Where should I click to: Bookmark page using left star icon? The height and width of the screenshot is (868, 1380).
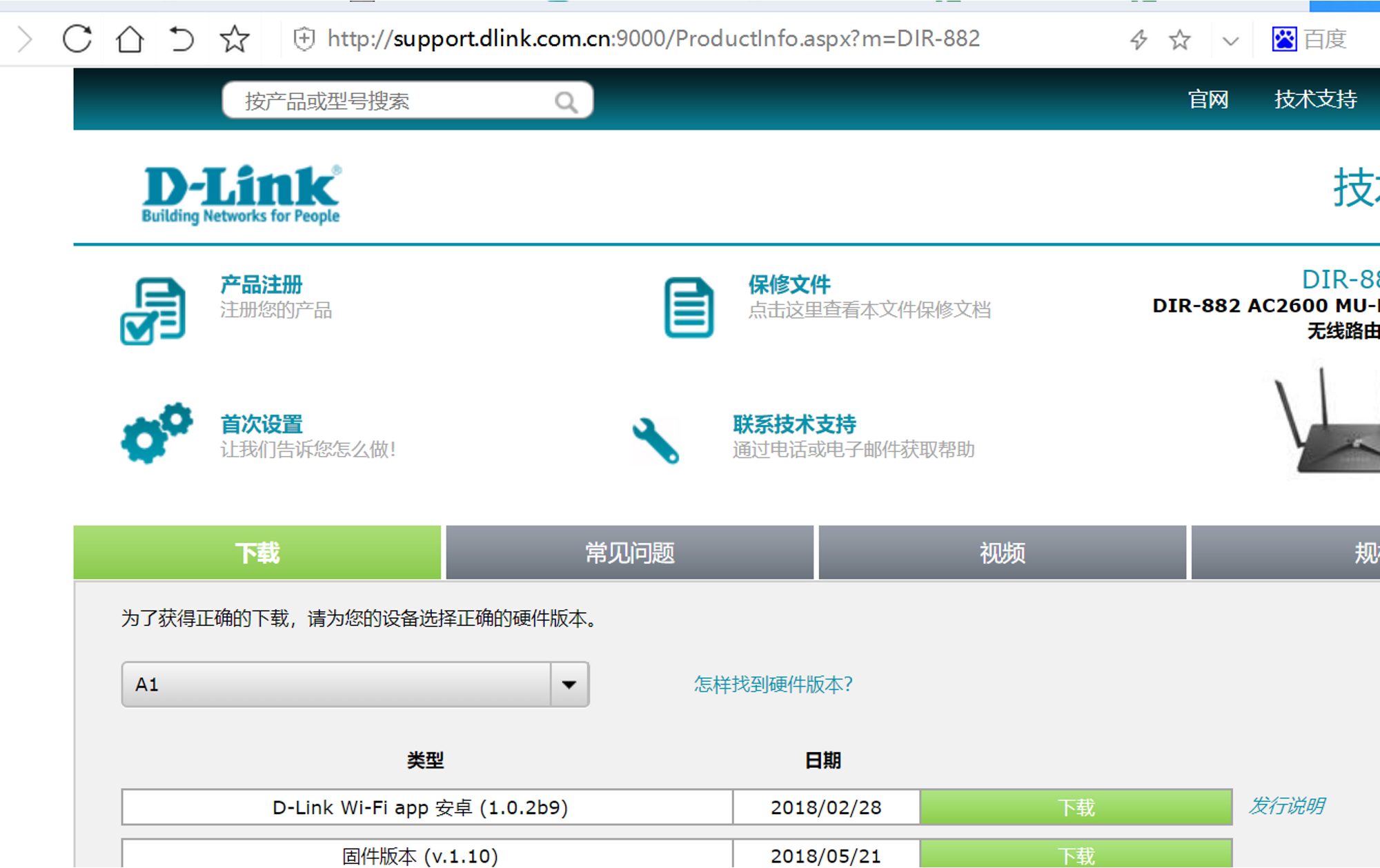coord(235,39)
